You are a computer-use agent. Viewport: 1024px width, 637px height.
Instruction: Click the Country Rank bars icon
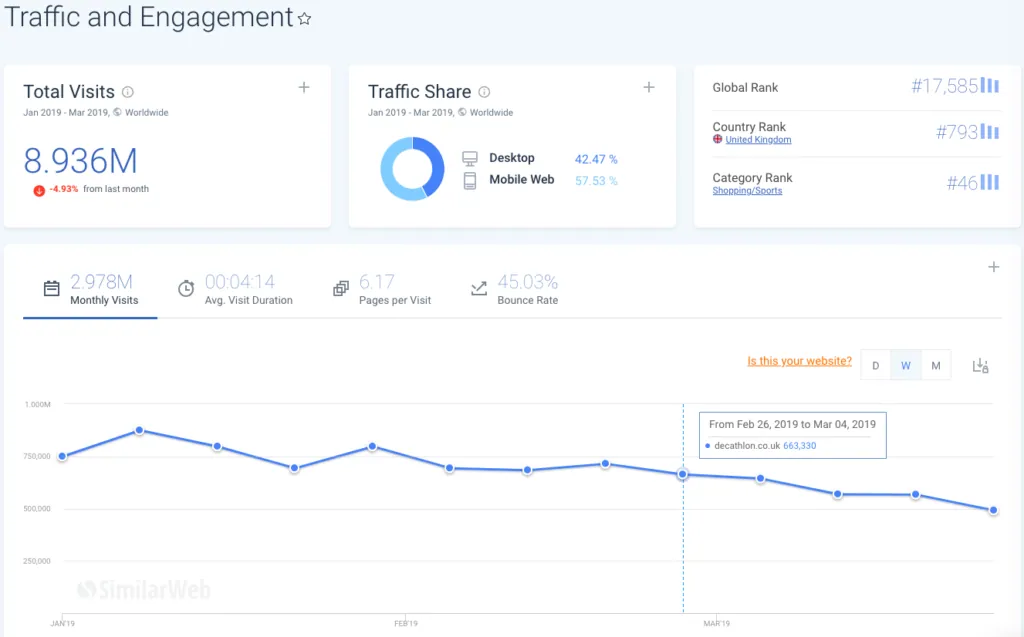(x=990, y=132)
